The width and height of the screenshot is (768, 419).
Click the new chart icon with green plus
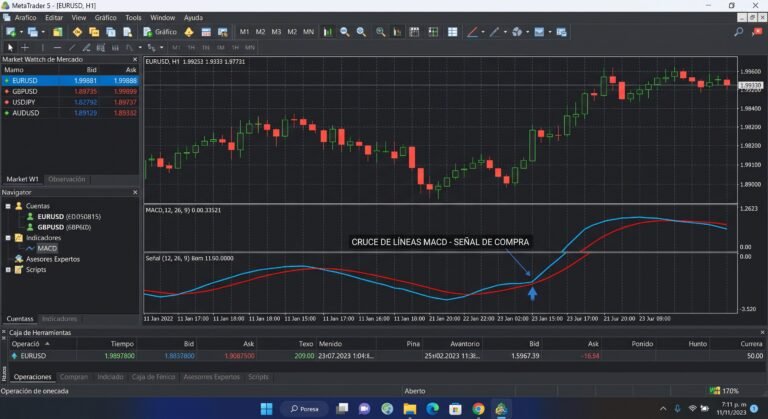(11, 32)
